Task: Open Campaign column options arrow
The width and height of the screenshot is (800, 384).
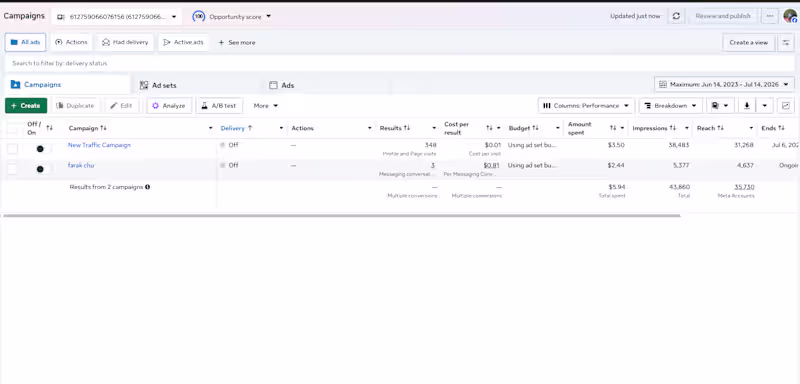Action: [x=210, y=128]
